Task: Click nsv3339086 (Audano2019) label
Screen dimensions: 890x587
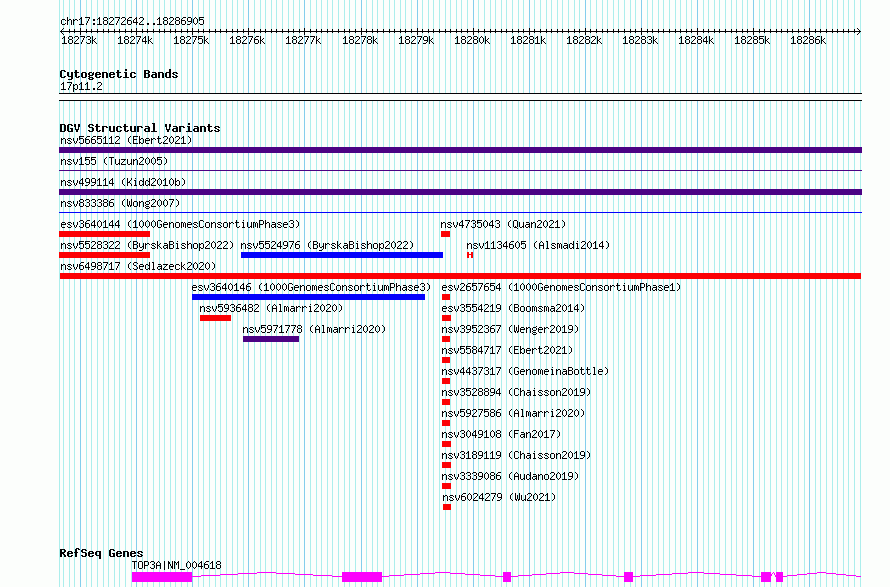Action: [x=510, y=476]
